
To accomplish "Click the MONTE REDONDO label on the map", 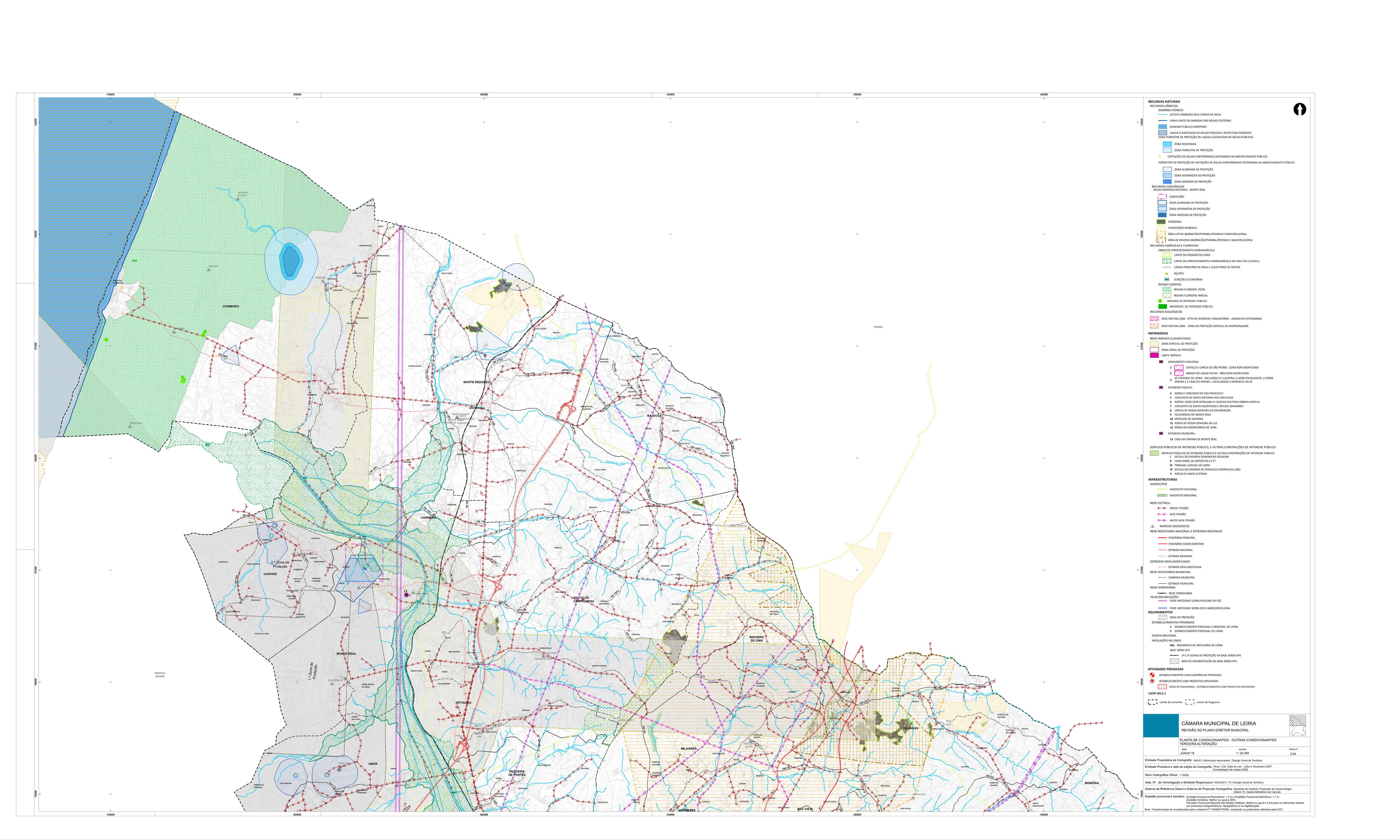I will [x=477, y=382].
